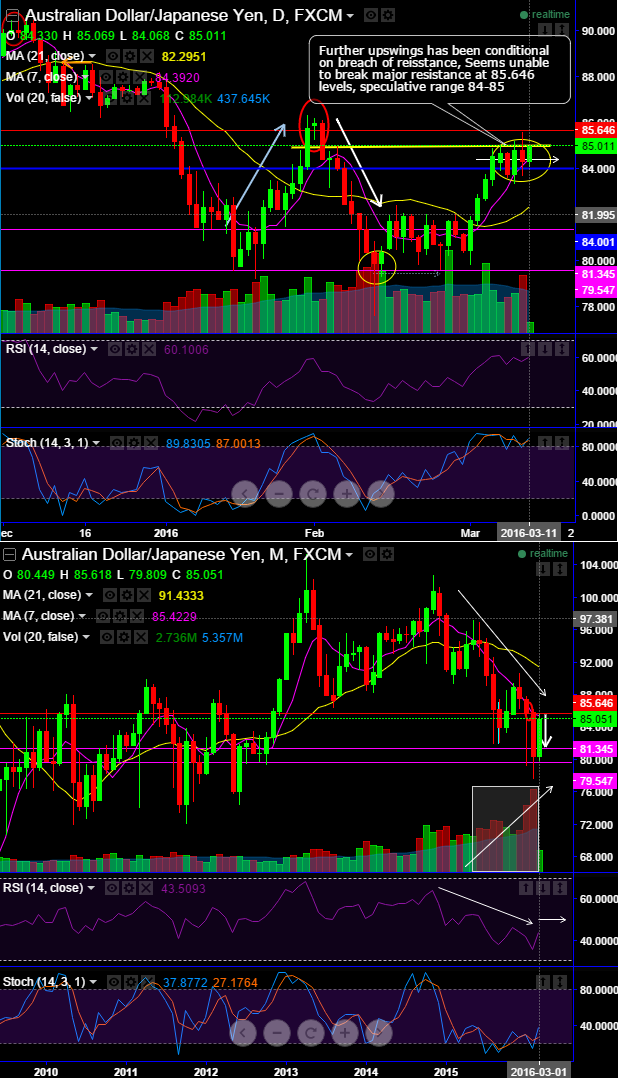Reset the daily chart view
Image resolution: width=618 pixels, height=1078 pixels.
(x=311, y=493)
